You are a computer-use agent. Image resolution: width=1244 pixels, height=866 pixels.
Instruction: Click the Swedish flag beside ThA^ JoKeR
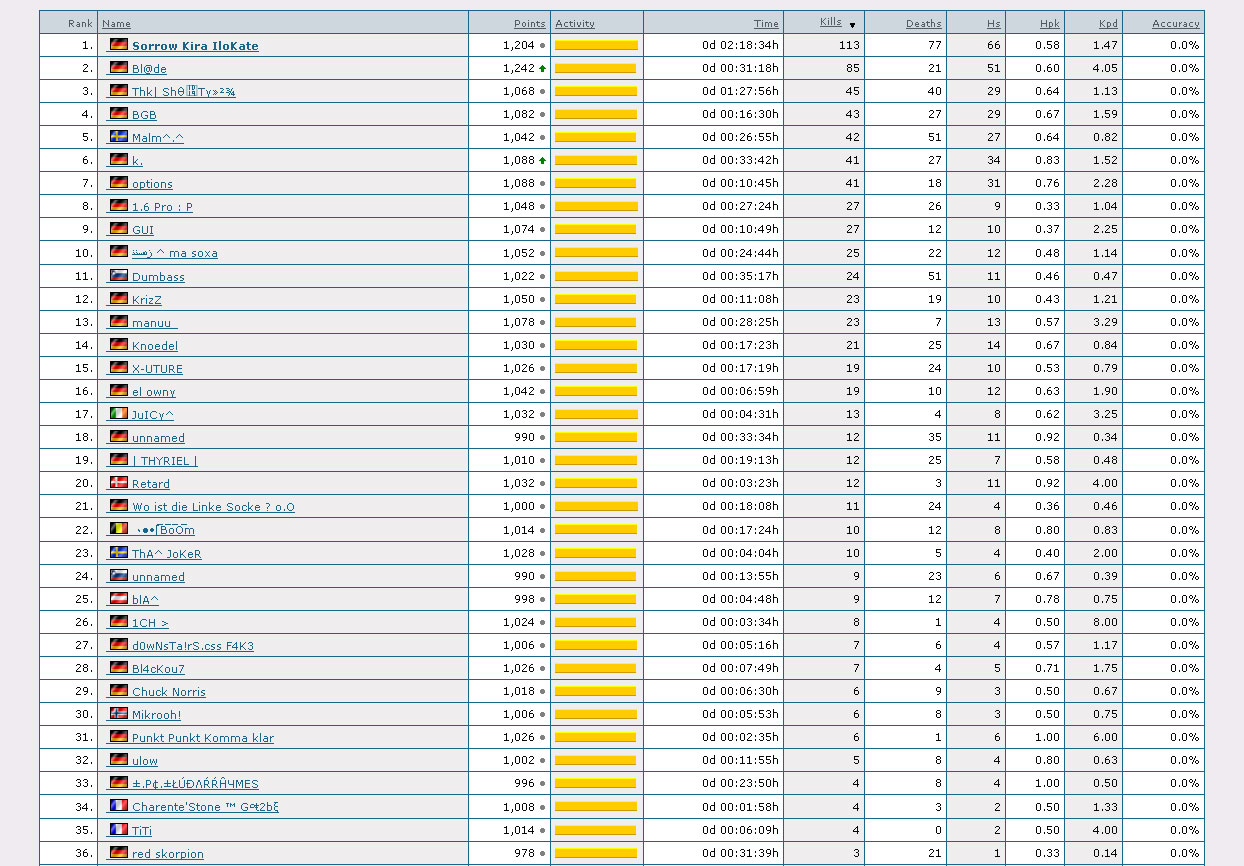coord(119,553)
